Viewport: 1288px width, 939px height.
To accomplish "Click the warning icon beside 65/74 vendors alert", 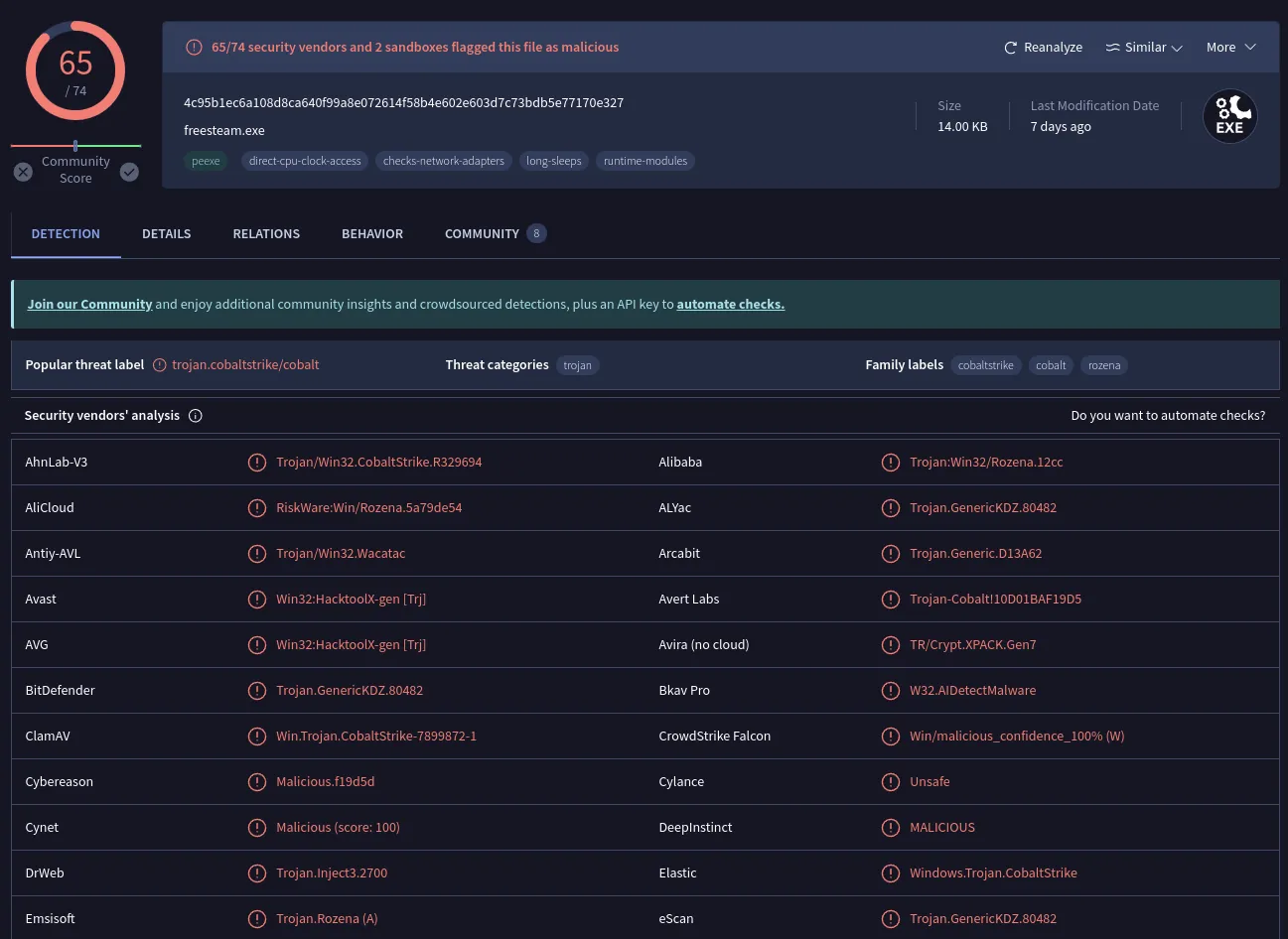I will click(x=195, y=47).
